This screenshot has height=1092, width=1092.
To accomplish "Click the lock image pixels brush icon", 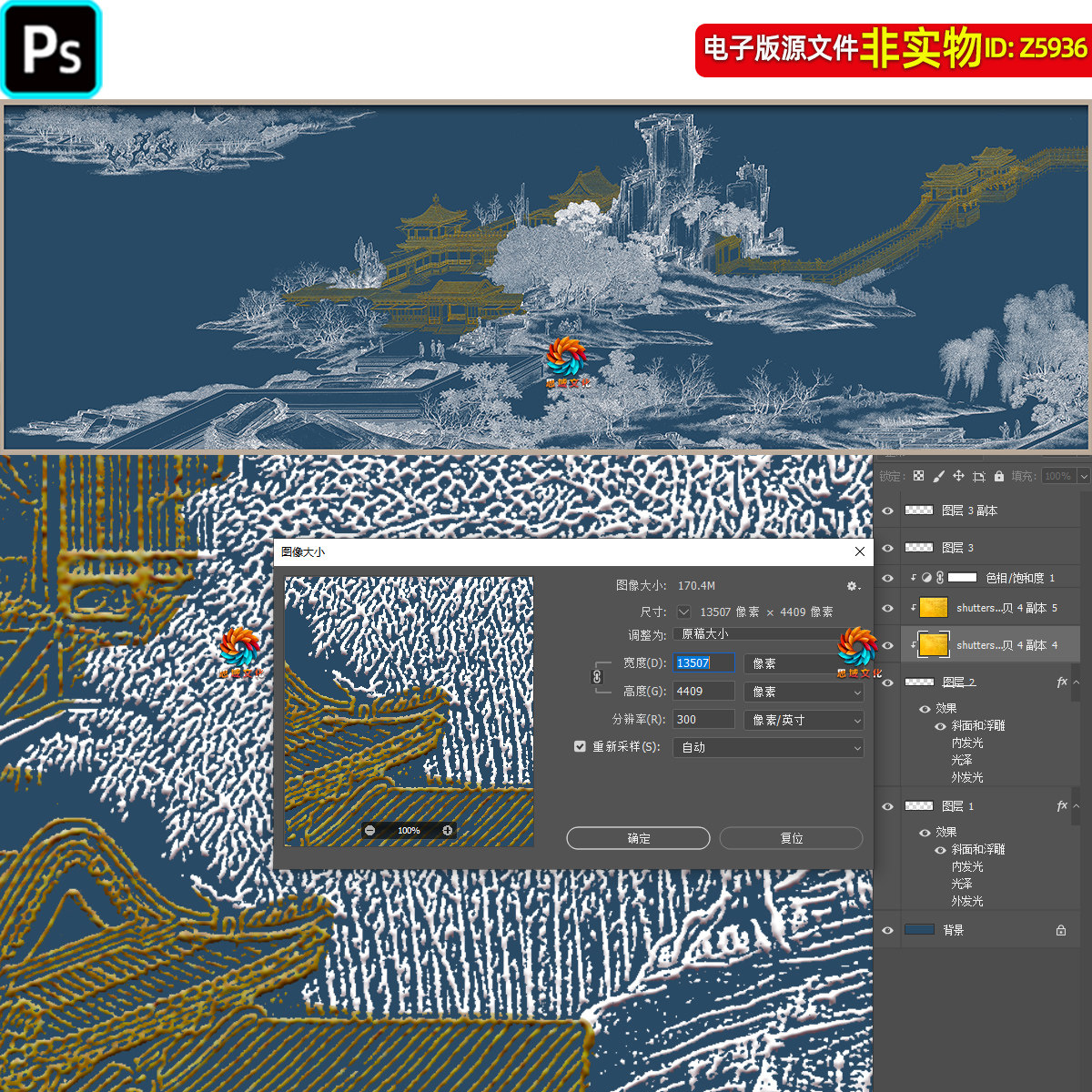I will coord(938,476).
